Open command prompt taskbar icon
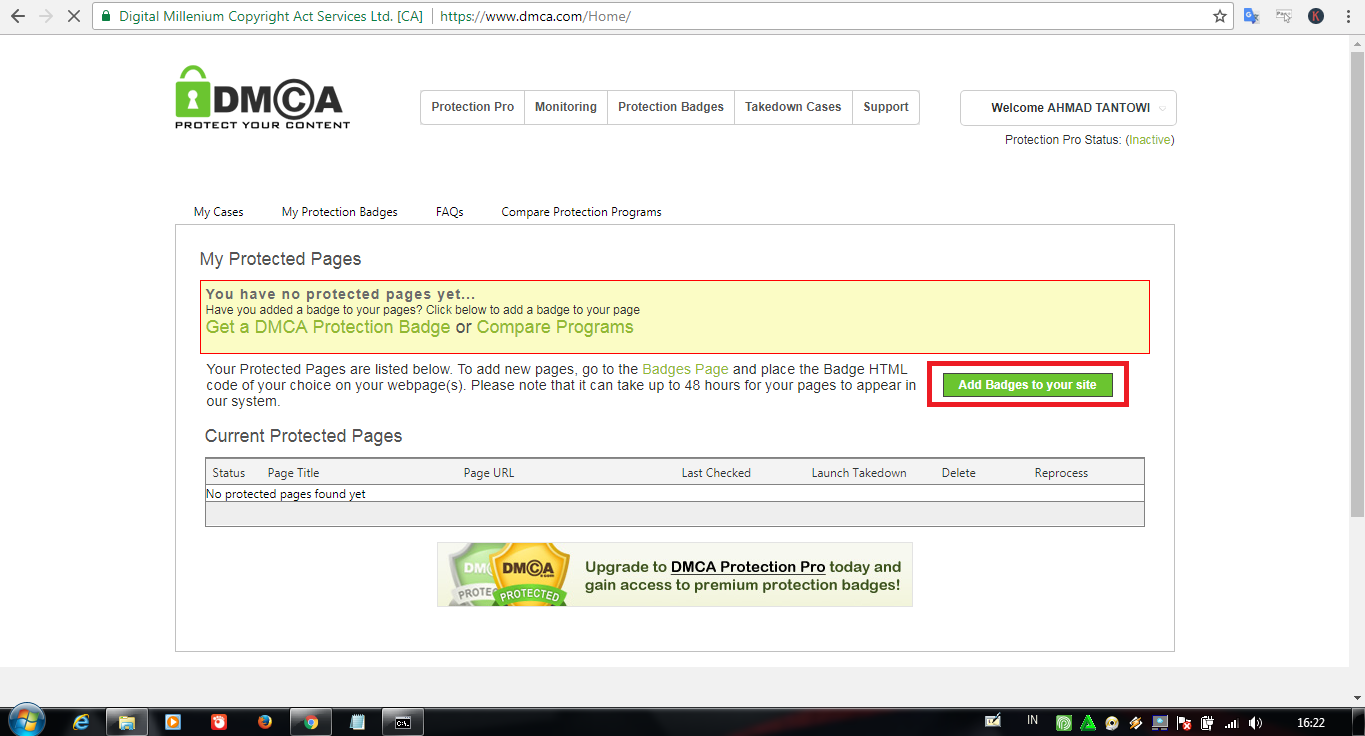1365x736 pixels. click(x=403, y=722)
